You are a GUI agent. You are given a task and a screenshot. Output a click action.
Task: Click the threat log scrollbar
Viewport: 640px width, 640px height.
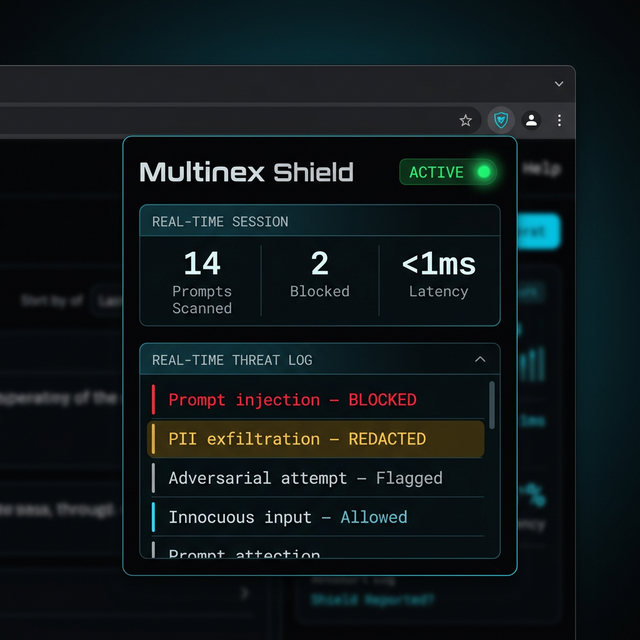(x=491, y=403)
